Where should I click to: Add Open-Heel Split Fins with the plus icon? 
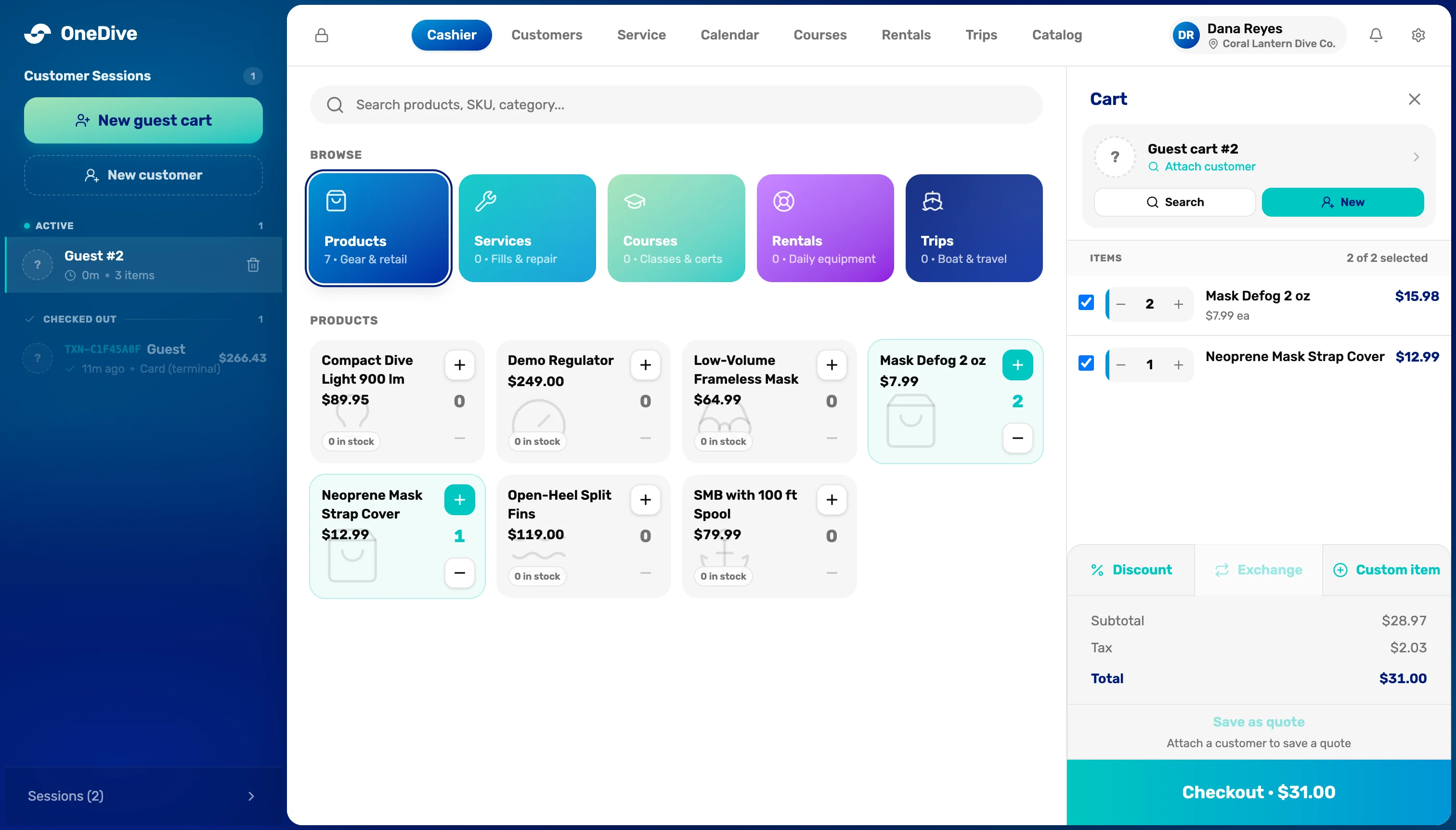point(645,500)
